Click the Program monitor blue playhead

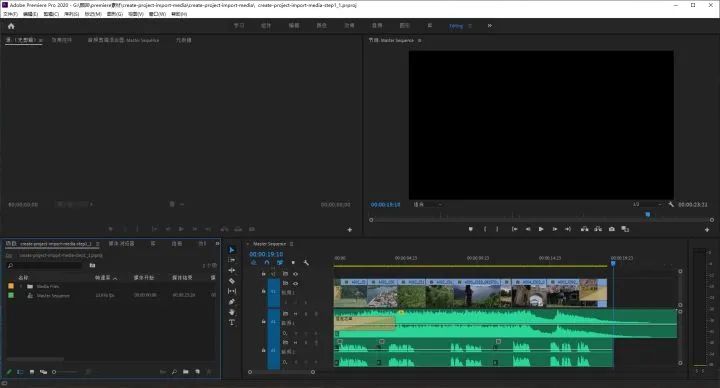click(647, 214)
